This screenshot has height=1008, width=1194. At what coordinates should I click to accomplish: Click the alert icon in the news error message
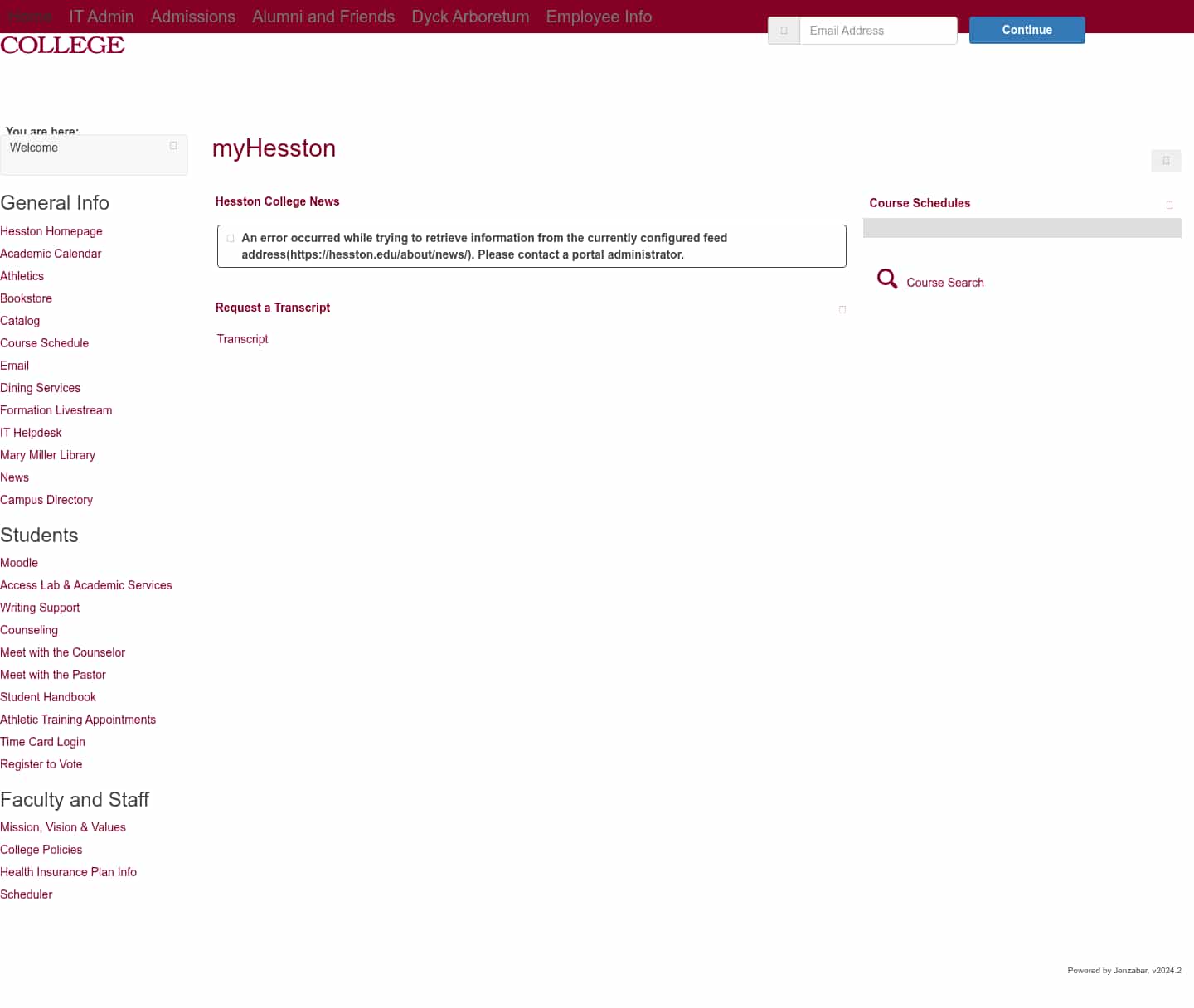pos(231,238)
